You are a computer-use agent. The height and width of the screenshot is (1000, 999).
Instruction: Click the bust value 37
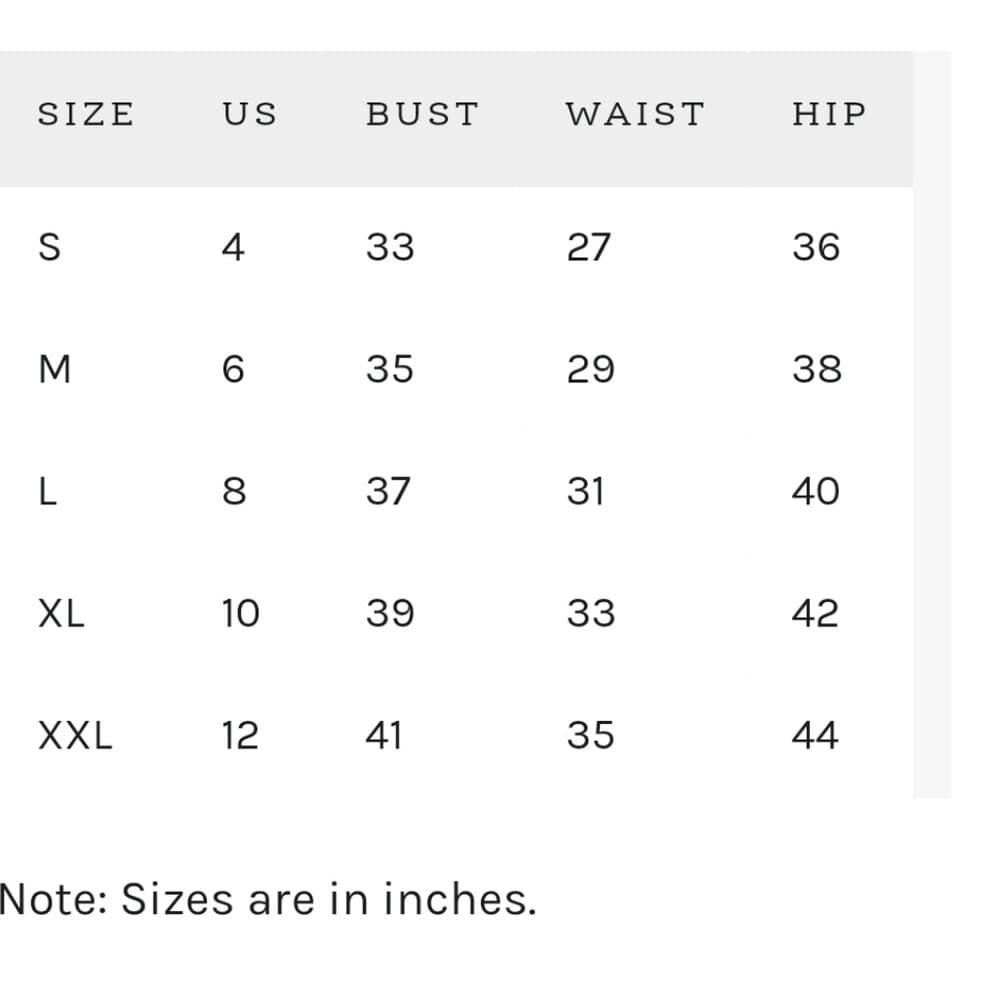click(x=388, y=492)
